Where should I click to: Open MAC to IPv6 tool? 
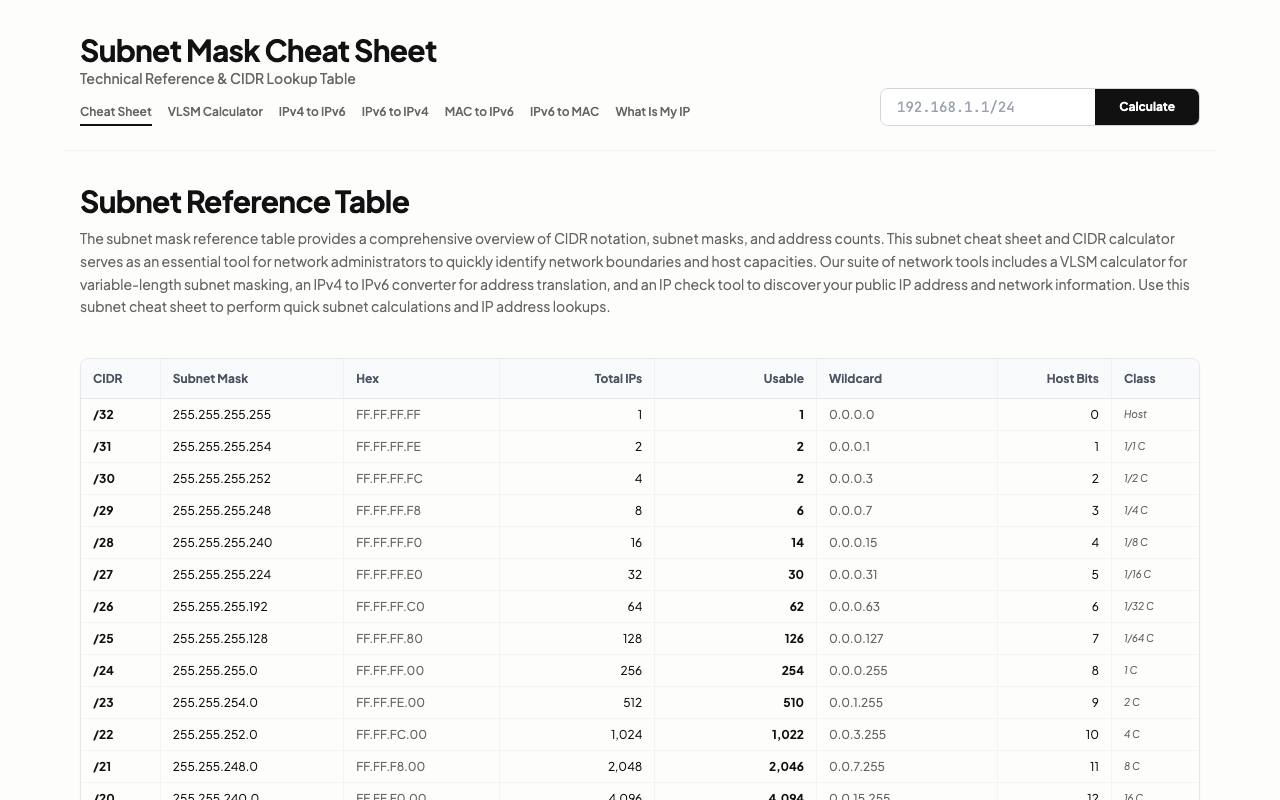pyautogui.click(x=479, y=112)
